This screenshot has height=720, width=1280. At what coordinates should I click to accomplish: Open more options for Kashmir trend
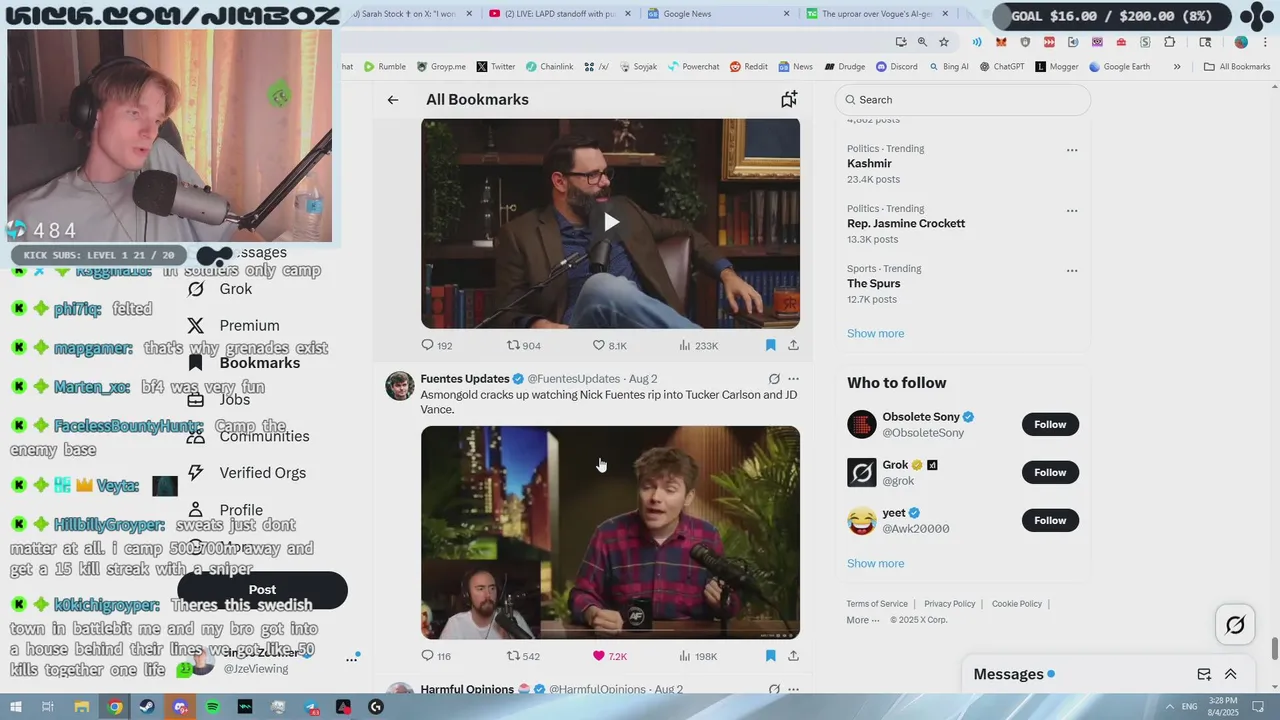1072,150
